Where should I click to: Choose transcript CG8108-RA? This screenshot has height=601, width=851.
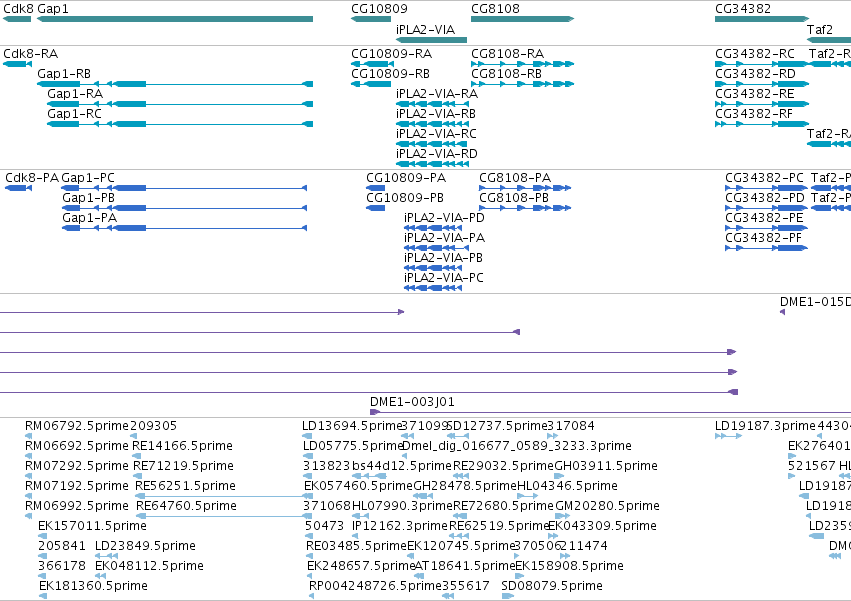click(507, 54)
